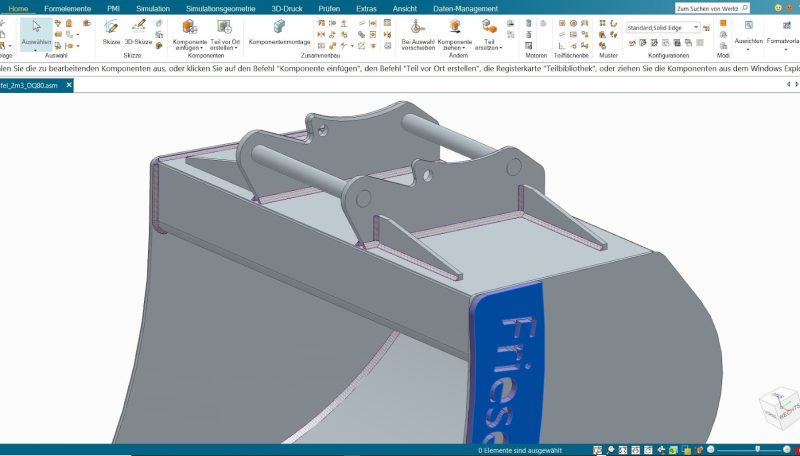The width and height of the screenshot is (800, 456).
Task: Switch to the Formelemente tab
Action: point(65,8)
